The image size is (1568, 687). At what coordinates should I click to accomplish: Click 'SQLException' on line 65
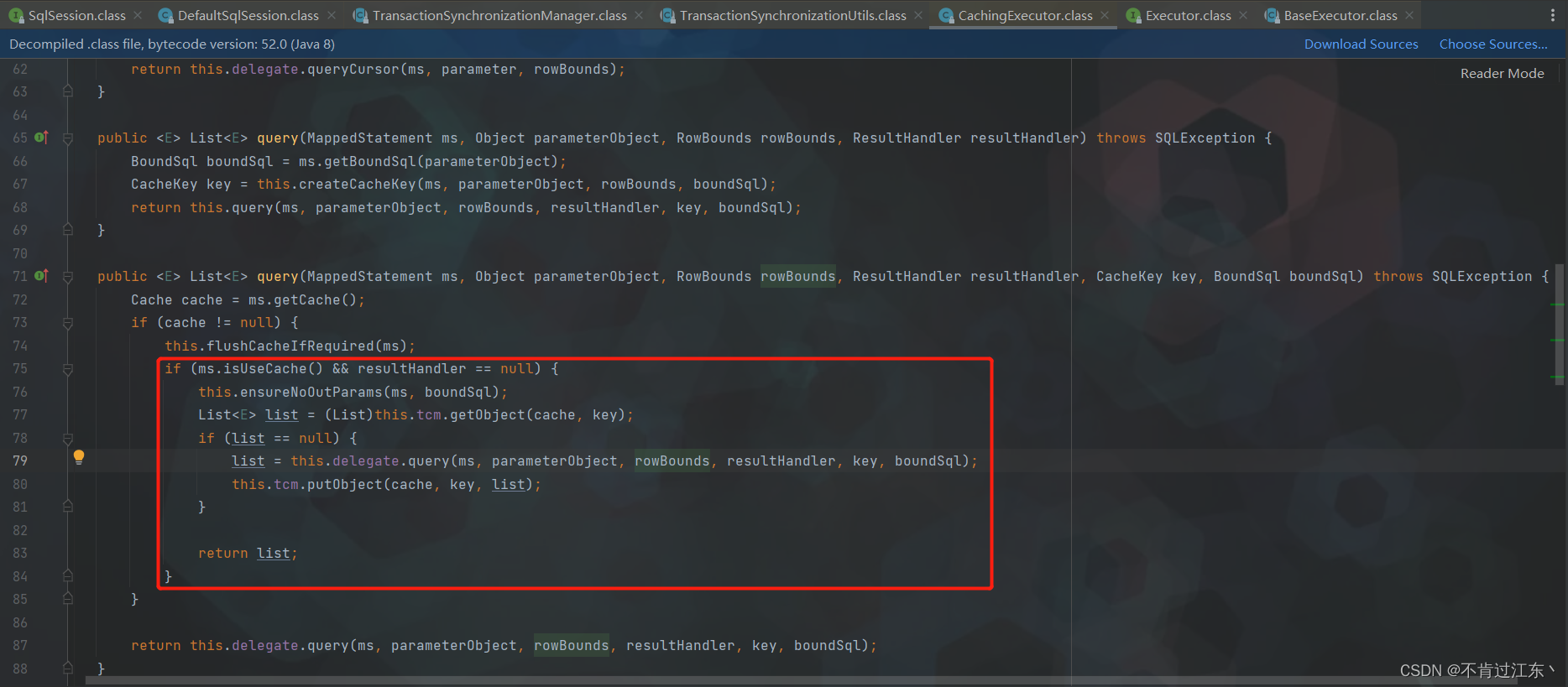1205,138
